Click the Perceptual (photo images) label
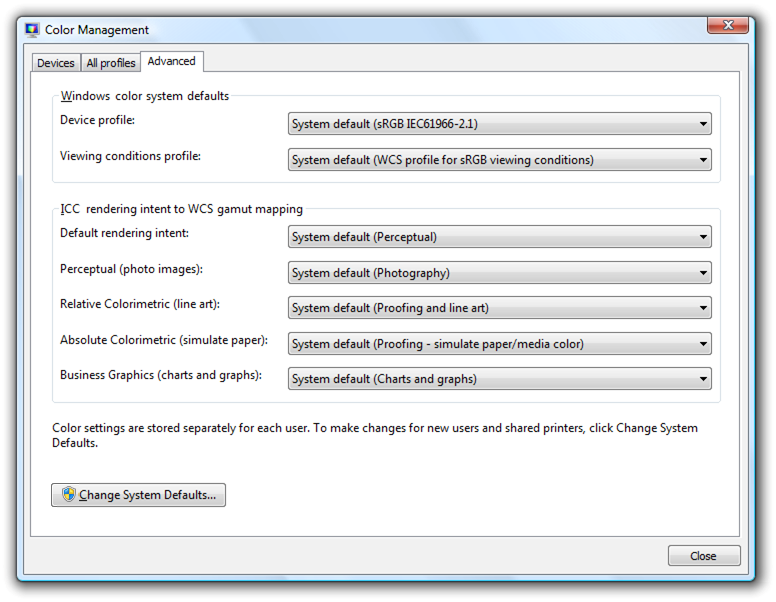The height and width of the screenshot is (602, 776). point(132,269)
